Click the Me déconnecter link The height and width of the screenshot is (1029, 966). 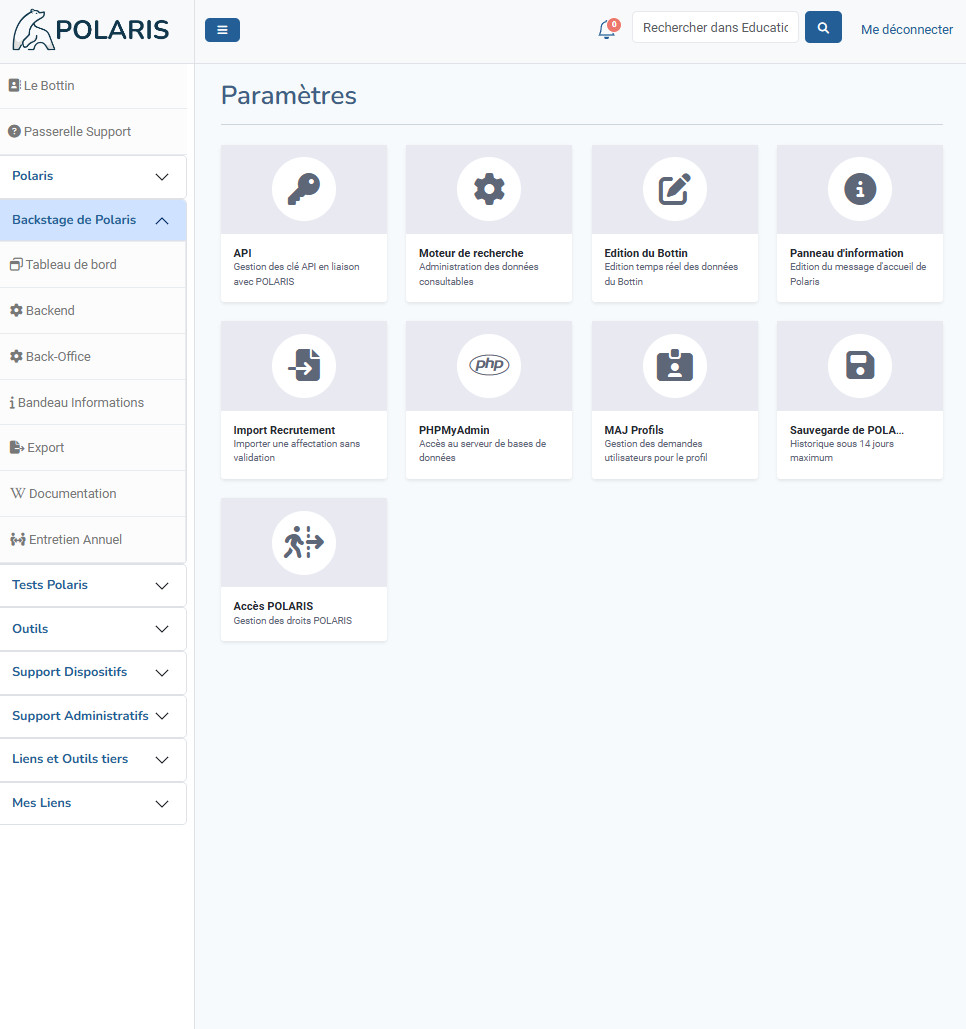tap(906, 30)
